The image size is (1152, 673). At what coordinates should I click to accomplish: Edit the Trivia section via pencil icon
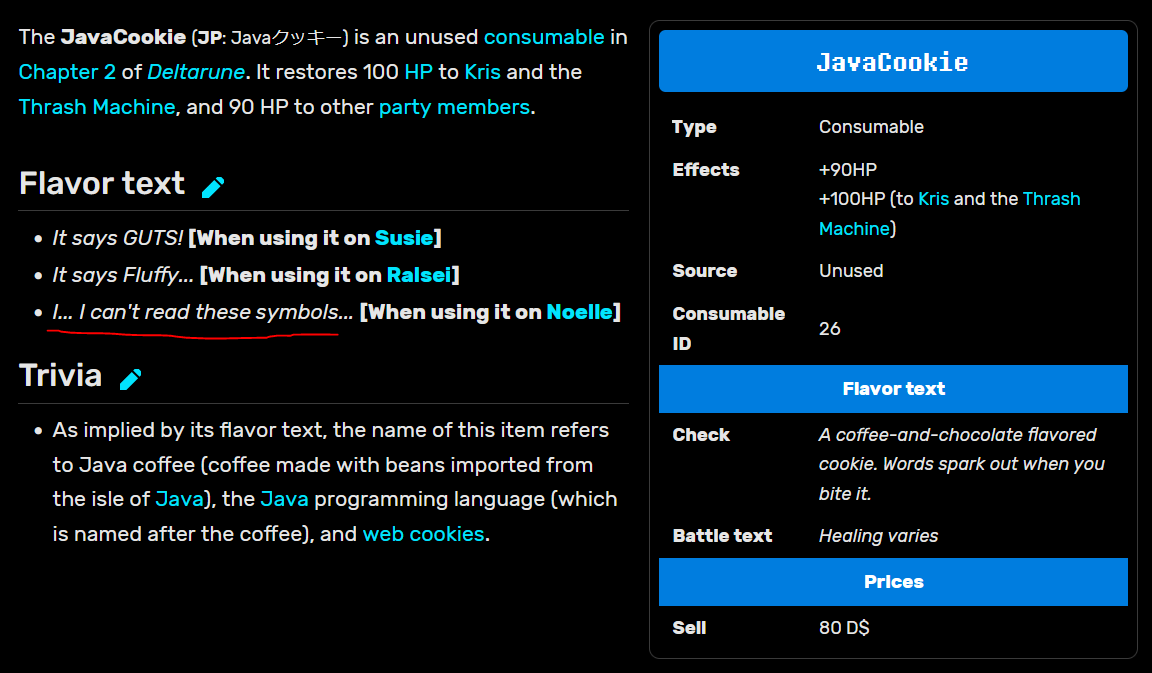131,379
